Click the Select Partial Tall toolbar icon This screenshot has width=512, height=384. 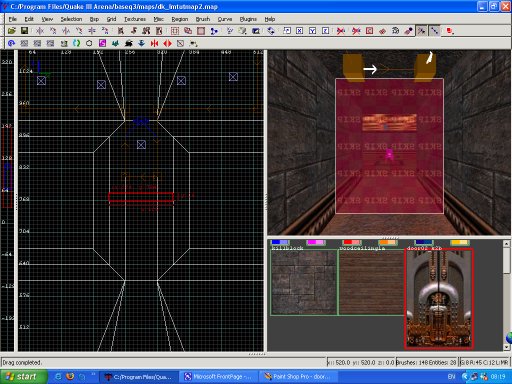click(x=146, y=31)
